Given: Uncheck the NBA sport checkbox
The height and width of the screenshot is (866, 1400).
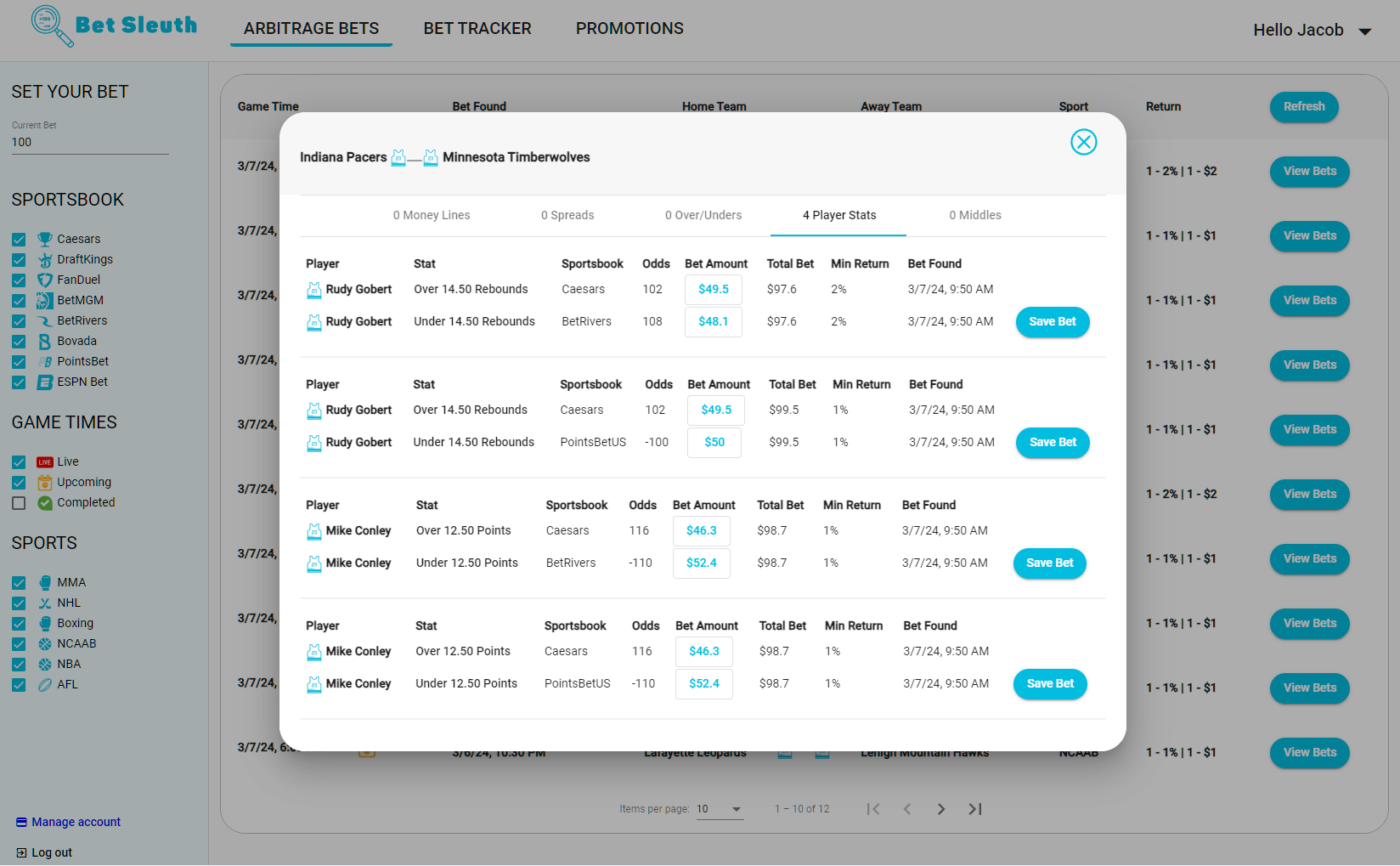Looking at the screenshot, I should click(x=19, y=665).
